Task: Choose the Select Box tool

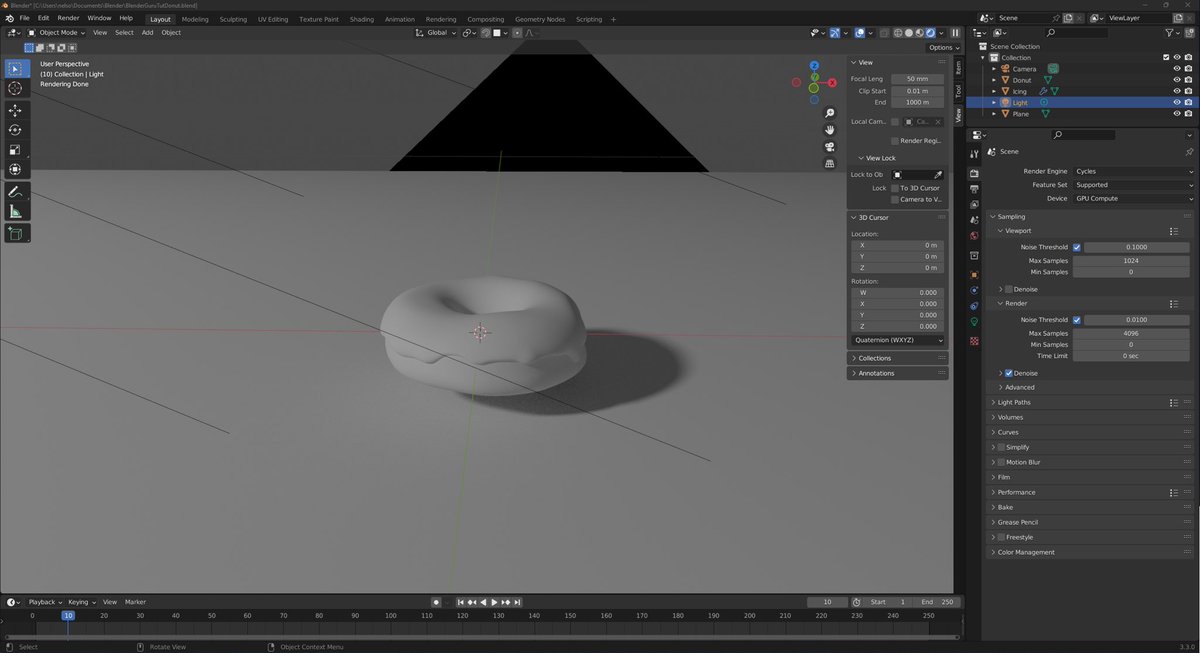Action: click(x=16, y=68)
